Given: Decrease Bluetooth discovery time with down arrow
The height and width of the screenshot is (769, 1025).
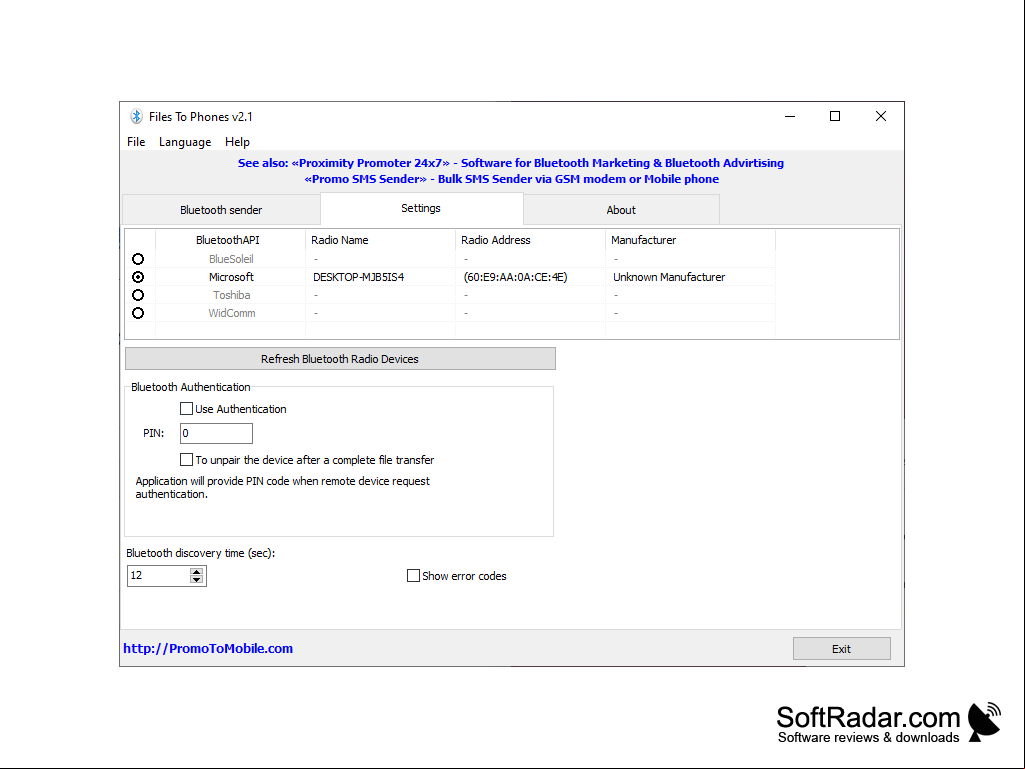Looking at the screenshot, I should click(197, 579).
